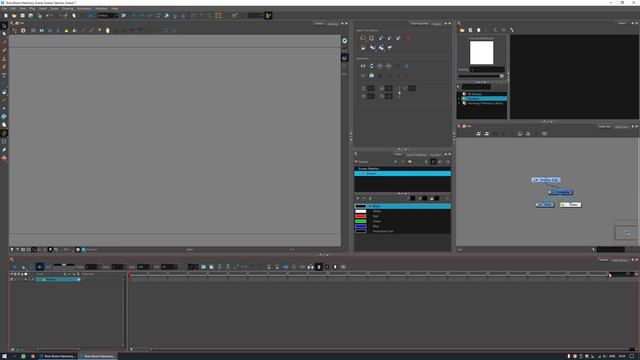Open the dark dropdown beside the green script icon
This screenshot has height=360, width=640.
(x=255, y=16)
